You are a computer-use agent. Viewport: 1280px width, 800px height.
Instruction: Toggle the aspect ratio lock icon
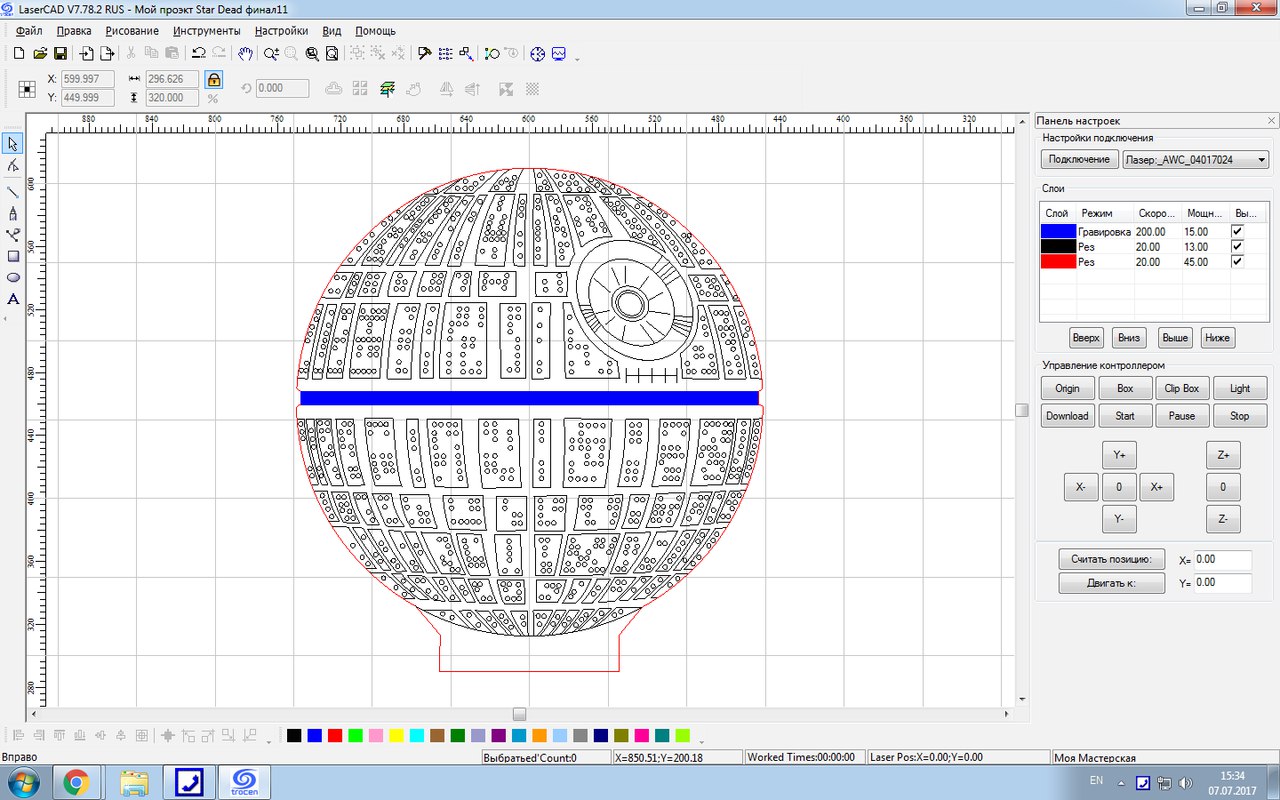[213, 80]
